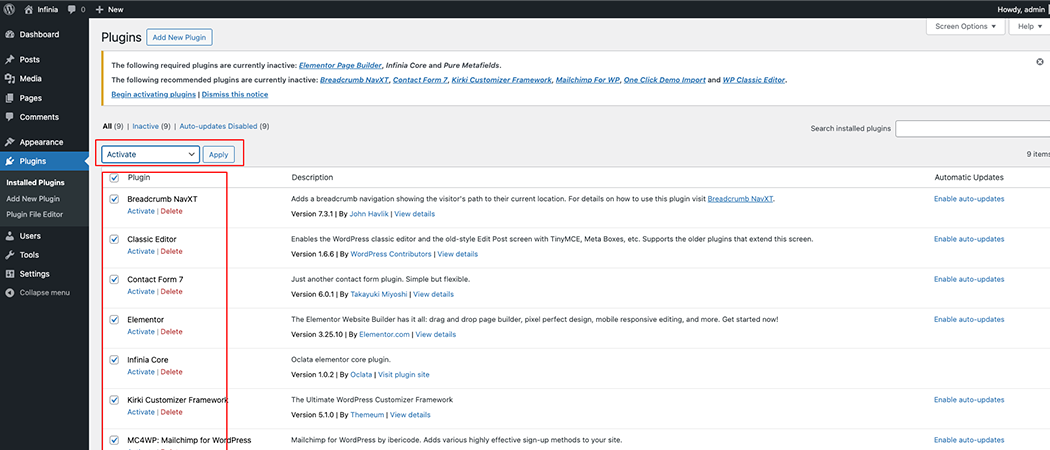Uncheck the Contact Form 7 checkbox
1050x450 pixels.
pyautogui.click(x=114, y=279)
